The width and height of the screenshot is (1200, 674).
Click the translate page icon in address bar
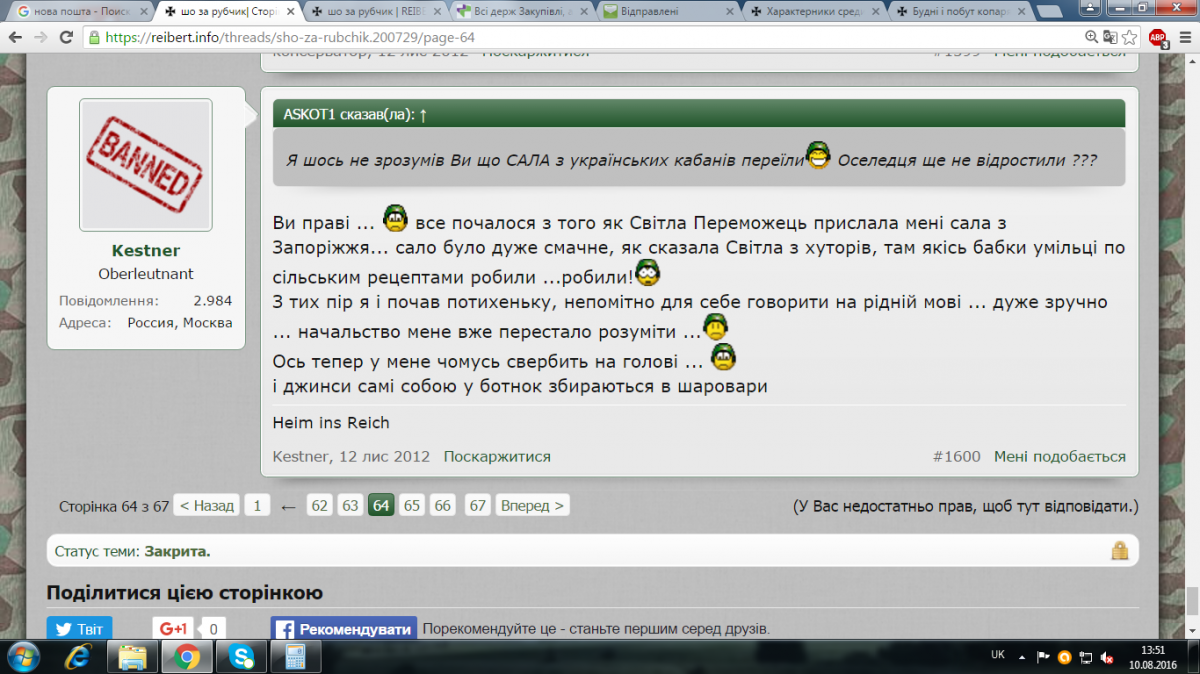click(1110, 37)
